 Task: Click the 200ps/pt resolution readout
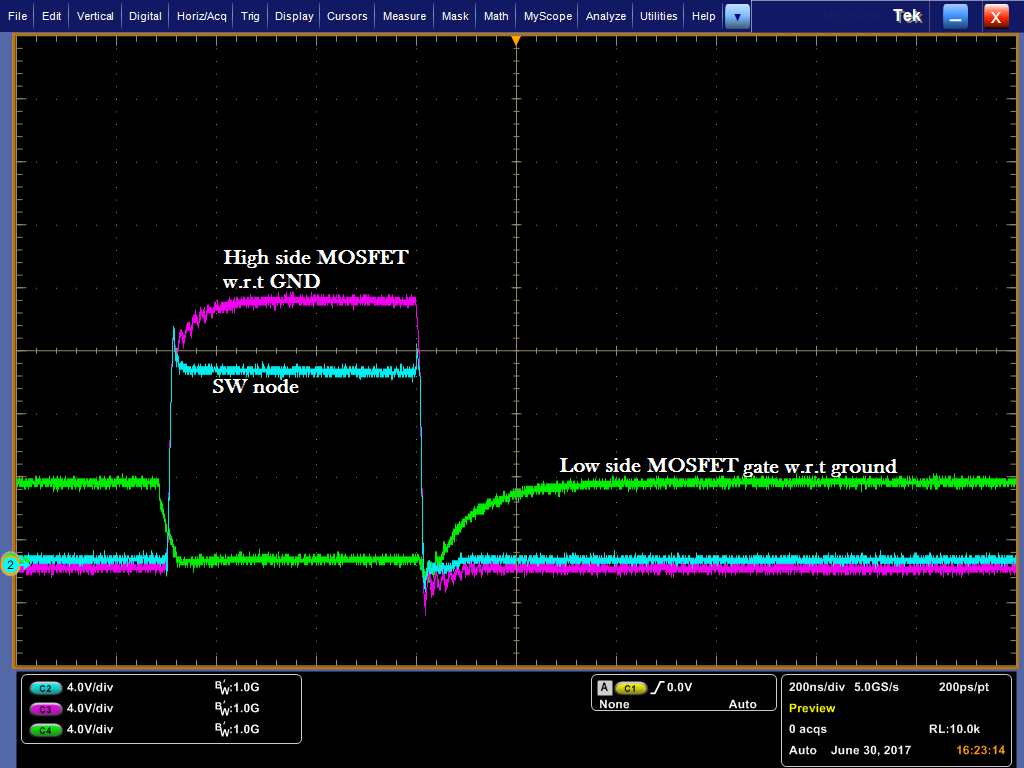pyautogui.click(x=964, y=688)
